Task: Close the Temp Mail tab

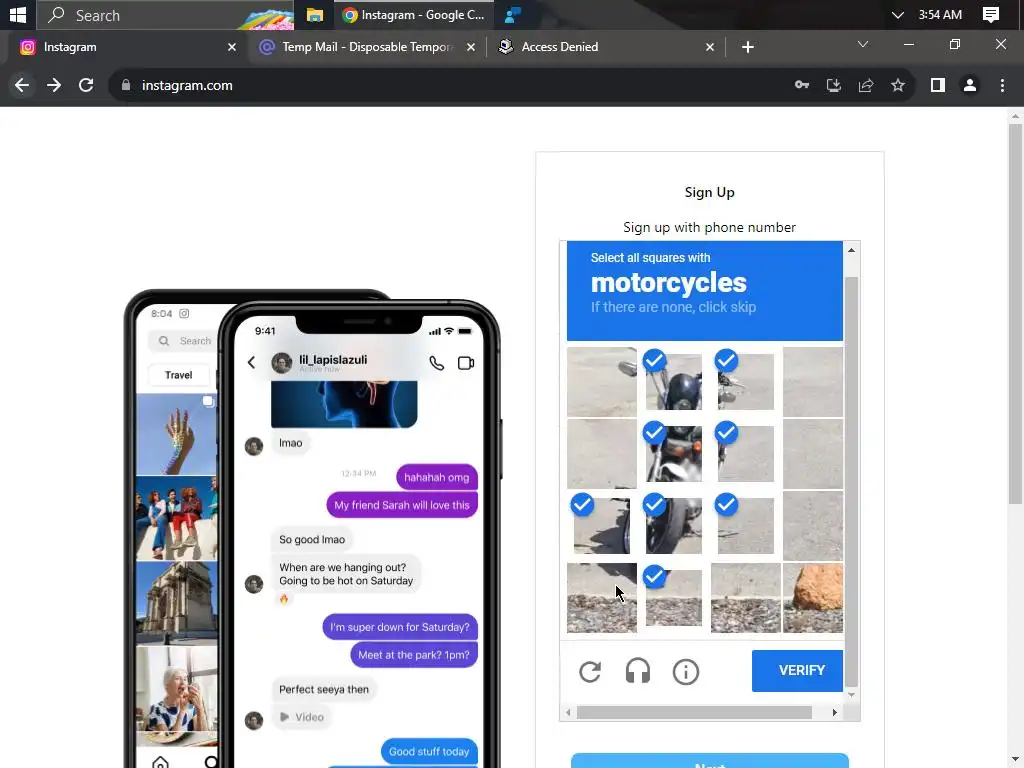Action: pos(471,47)
